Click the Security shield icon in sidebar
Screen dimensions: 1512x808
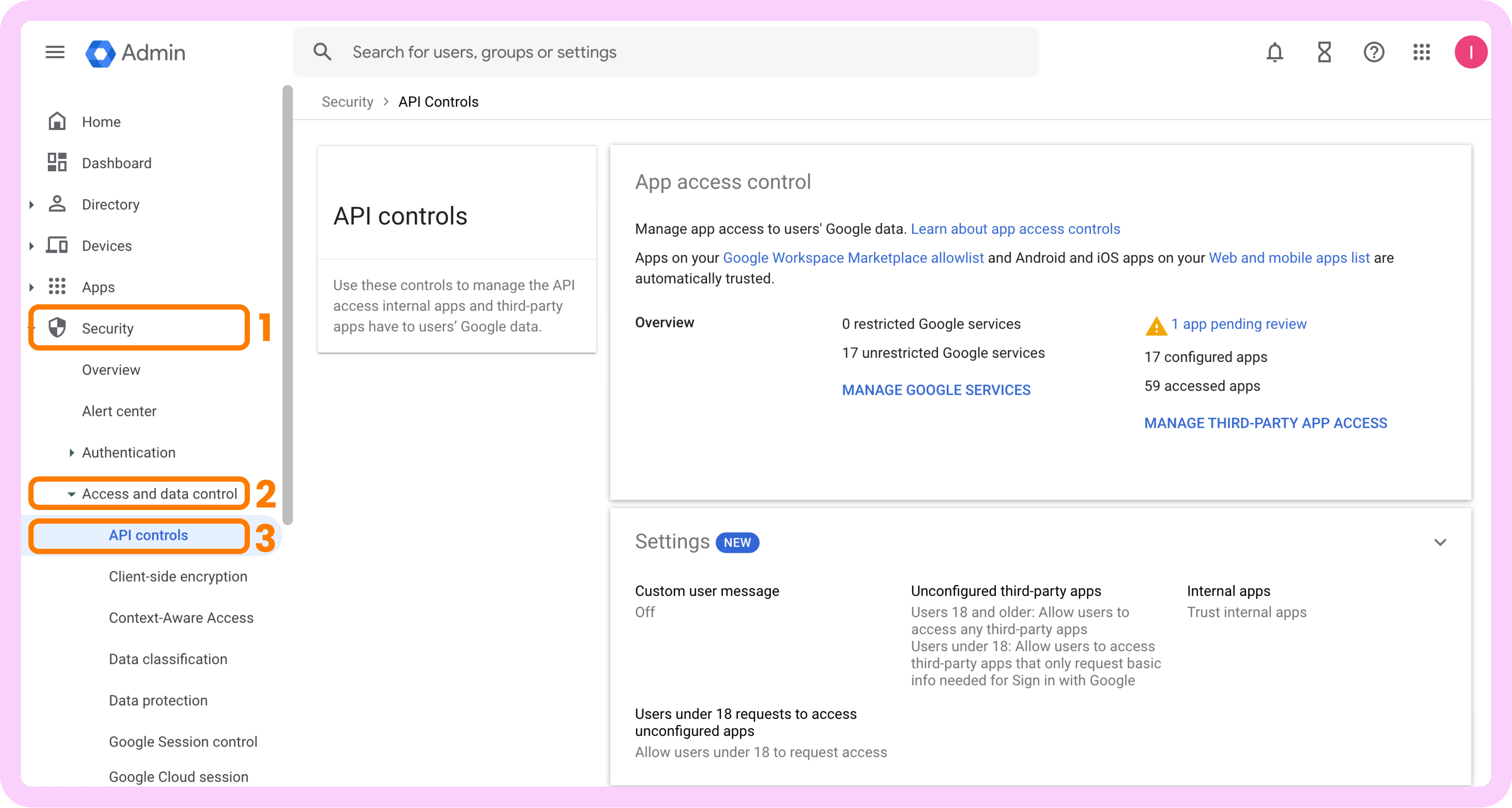click(57, 328)
